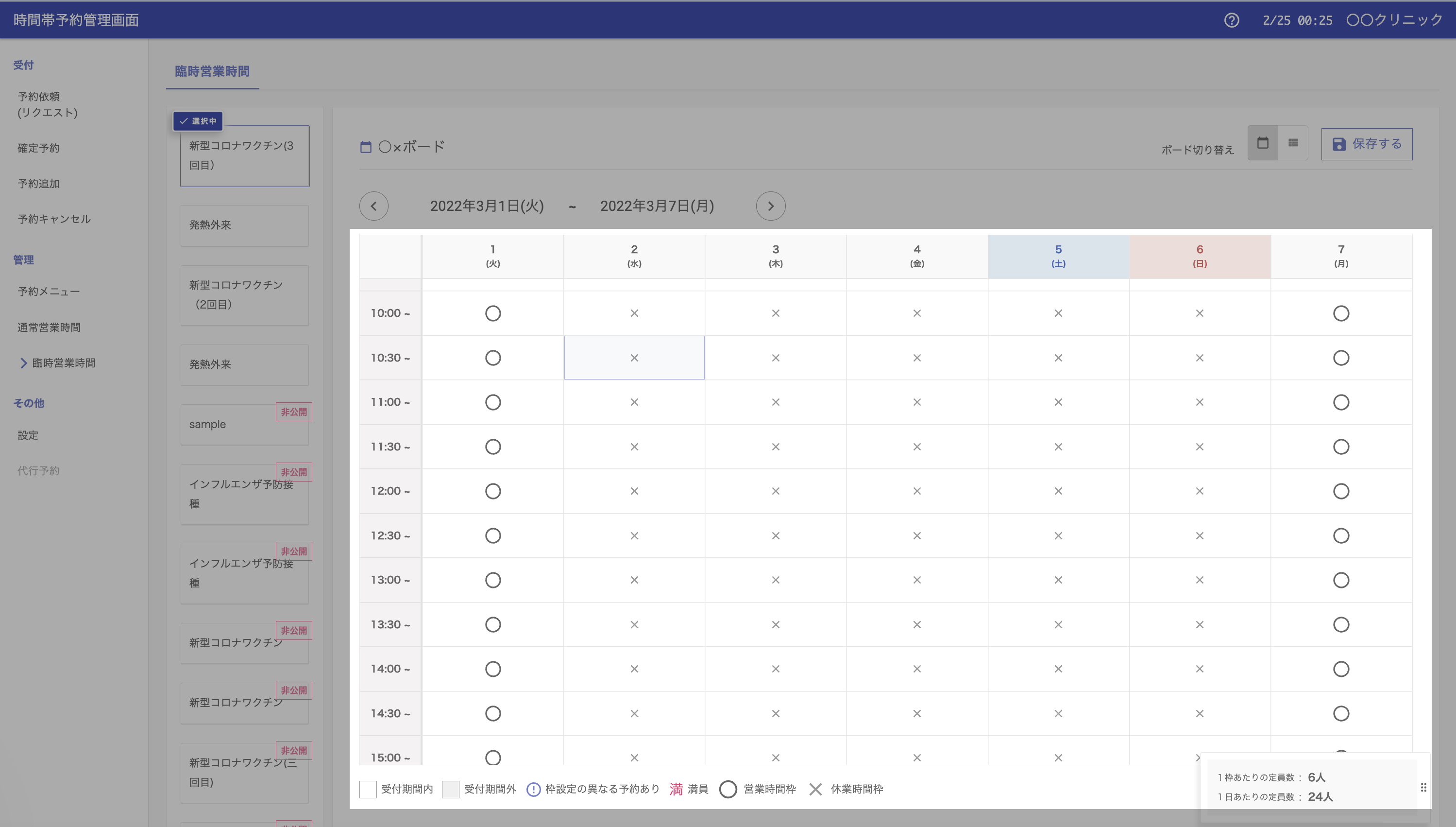Viewport: 1456px width, 827px height.
Task: Click the Saturday 5 column header
Action: point(1058,256)
